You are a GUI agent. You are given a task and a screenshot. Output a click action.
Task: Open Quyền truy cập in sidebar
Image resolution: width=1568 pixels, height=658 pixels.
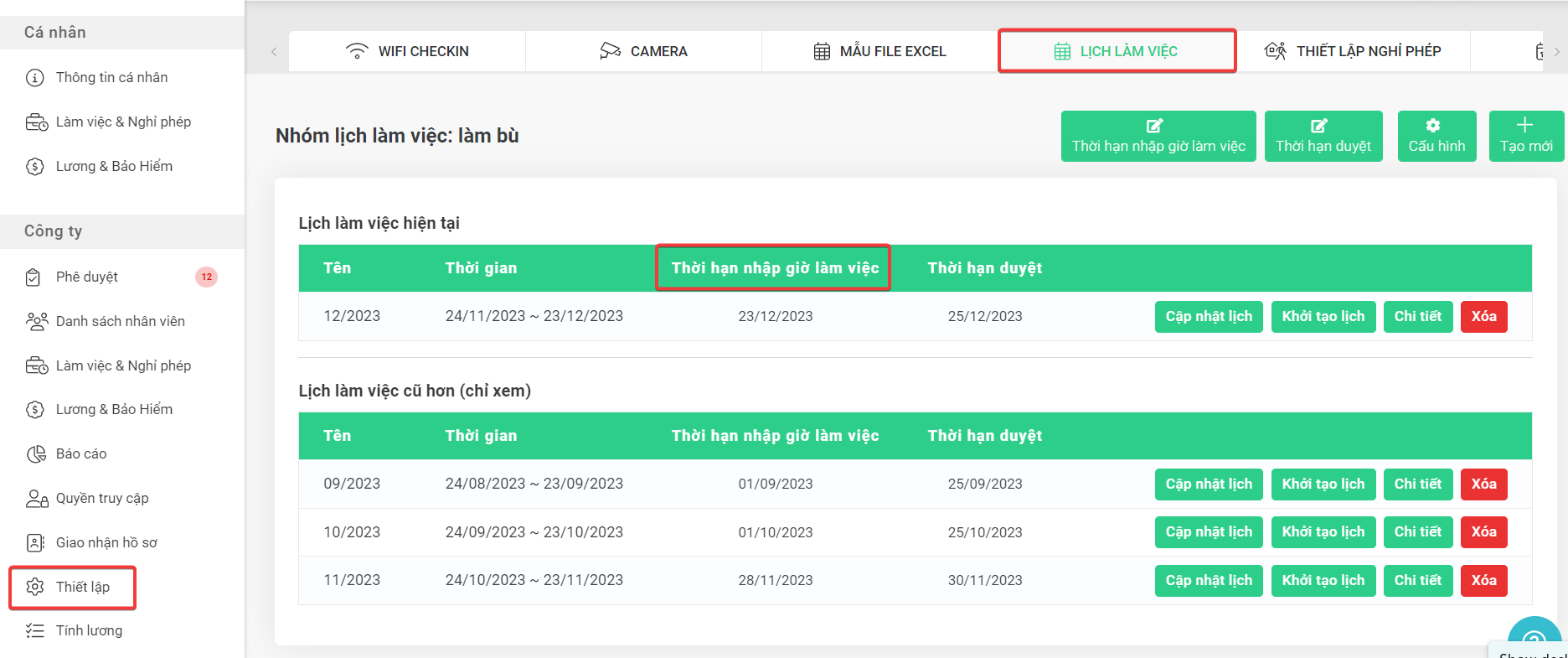point(102,498)
